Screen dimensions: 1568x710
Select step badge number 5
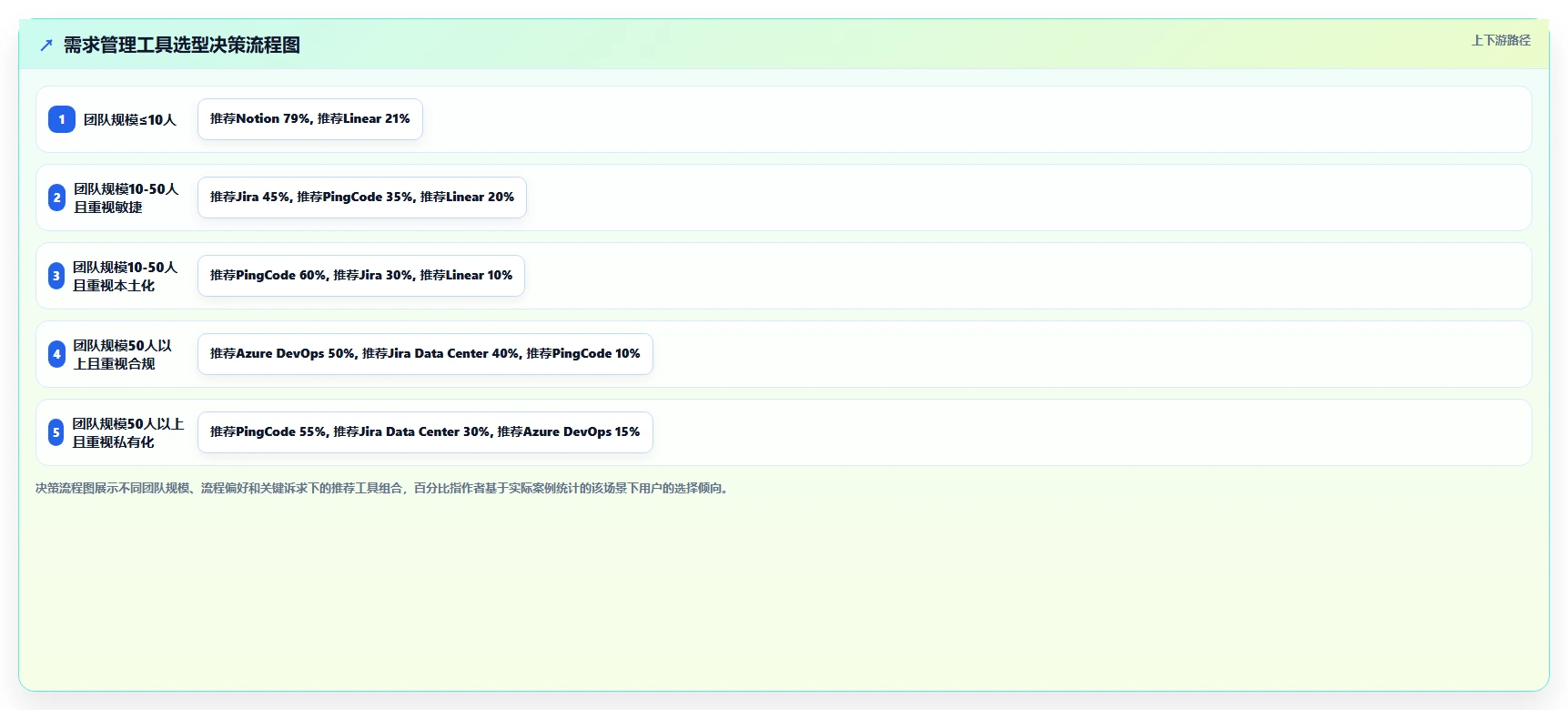point(56,432)
